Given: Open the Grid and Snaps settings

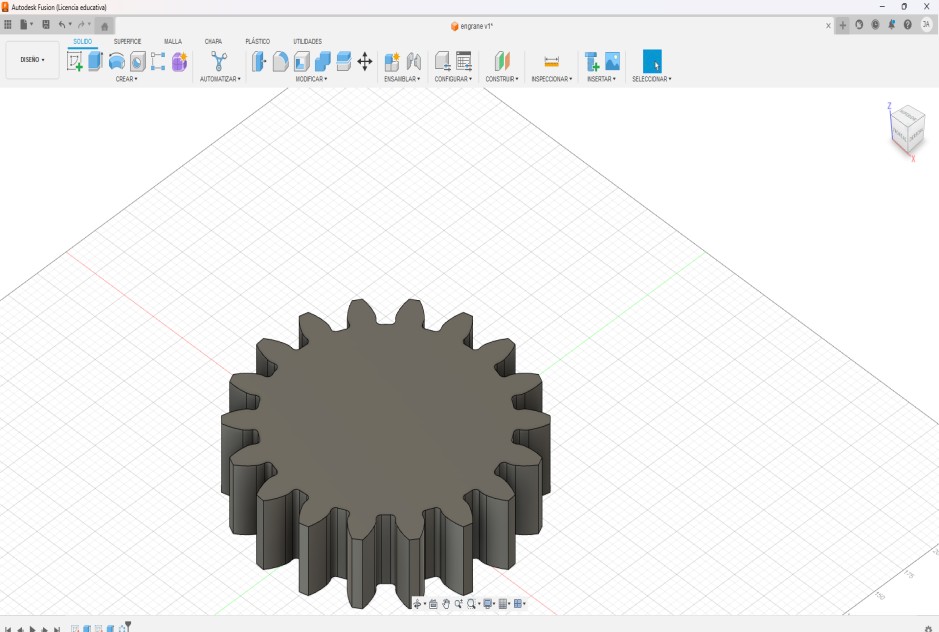Looking at the screenshot, I should 503,604.
